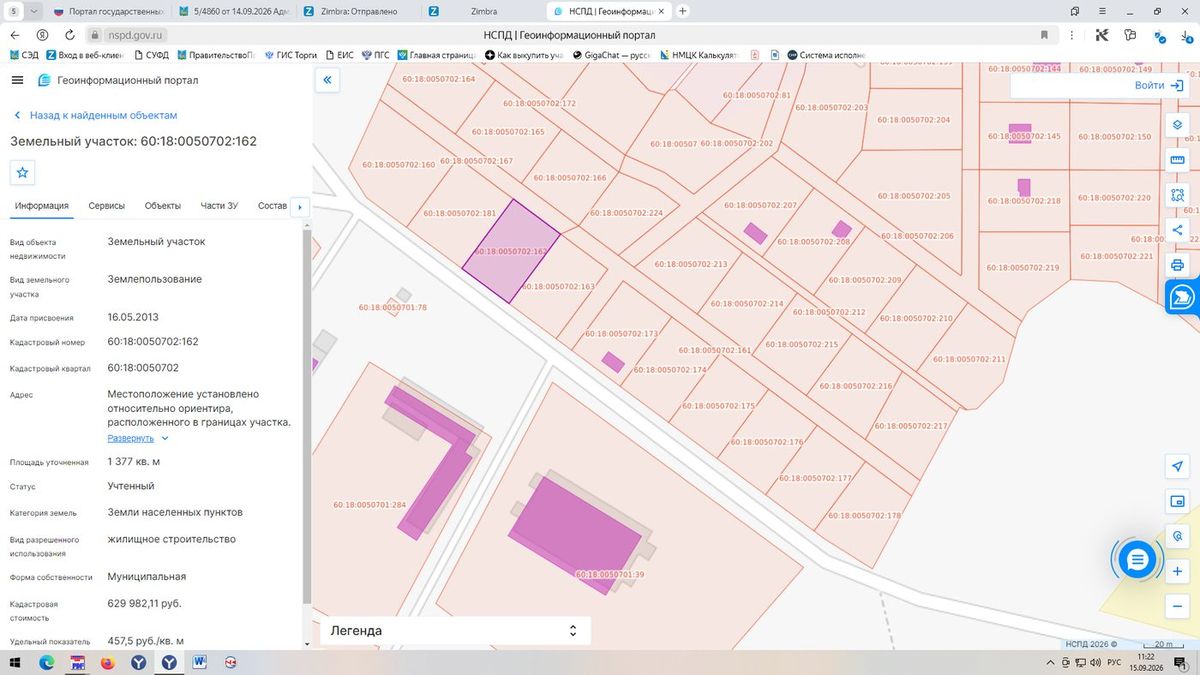Select the search-by-area map tool
Viewport: 1200px width, 675px height.
(x=1177, y=195)
